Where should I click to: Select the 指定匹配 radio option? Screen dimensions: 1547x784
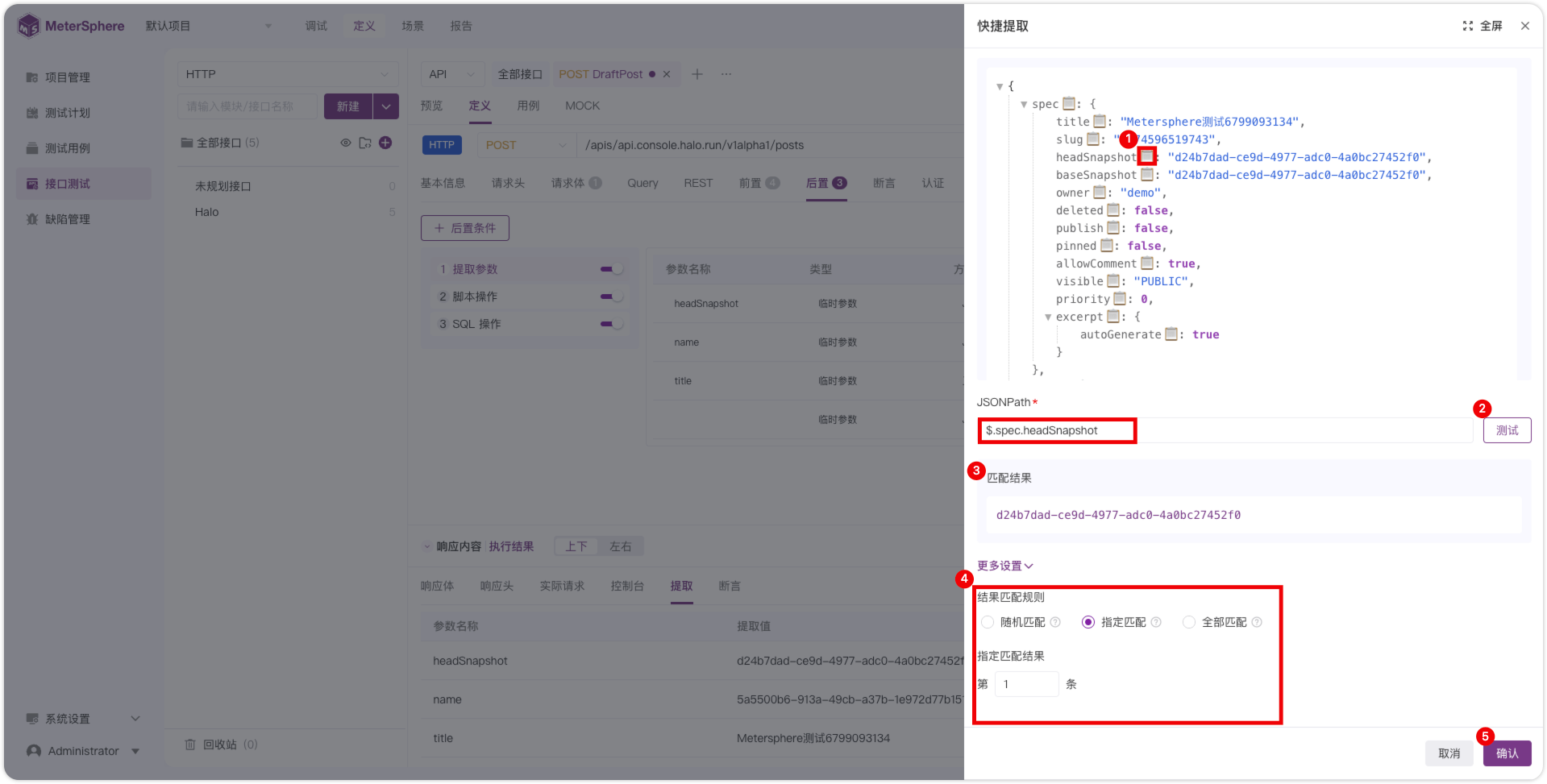1088,622
